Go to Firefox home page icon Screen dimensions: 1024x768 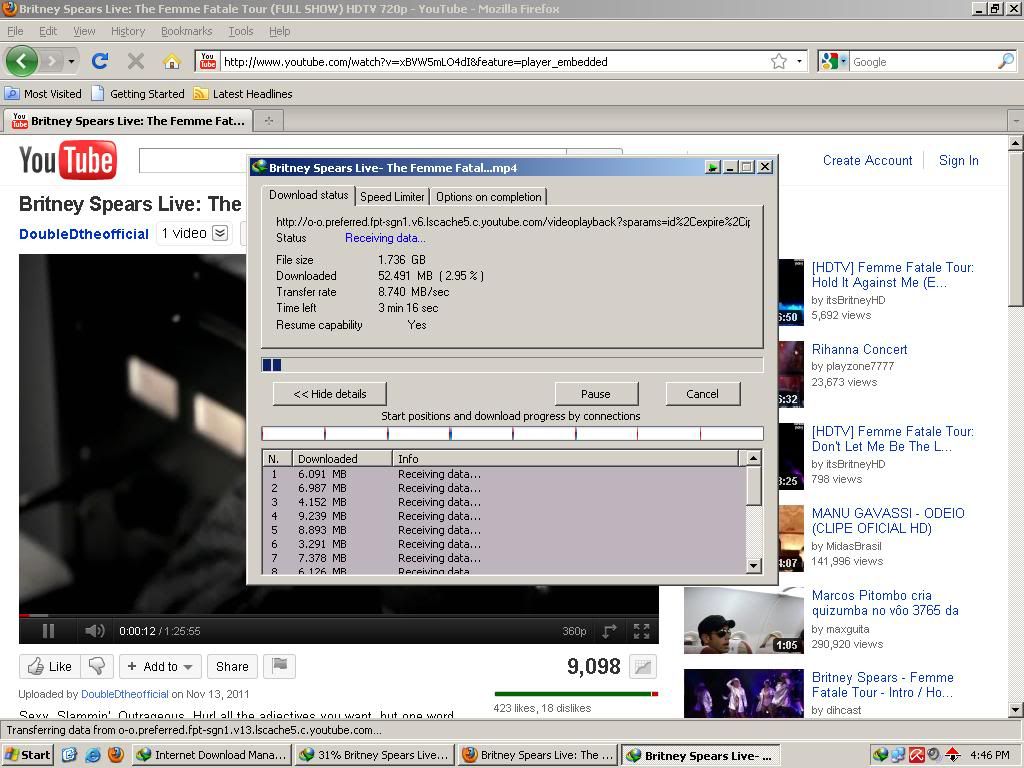click(x=172, y=61)
